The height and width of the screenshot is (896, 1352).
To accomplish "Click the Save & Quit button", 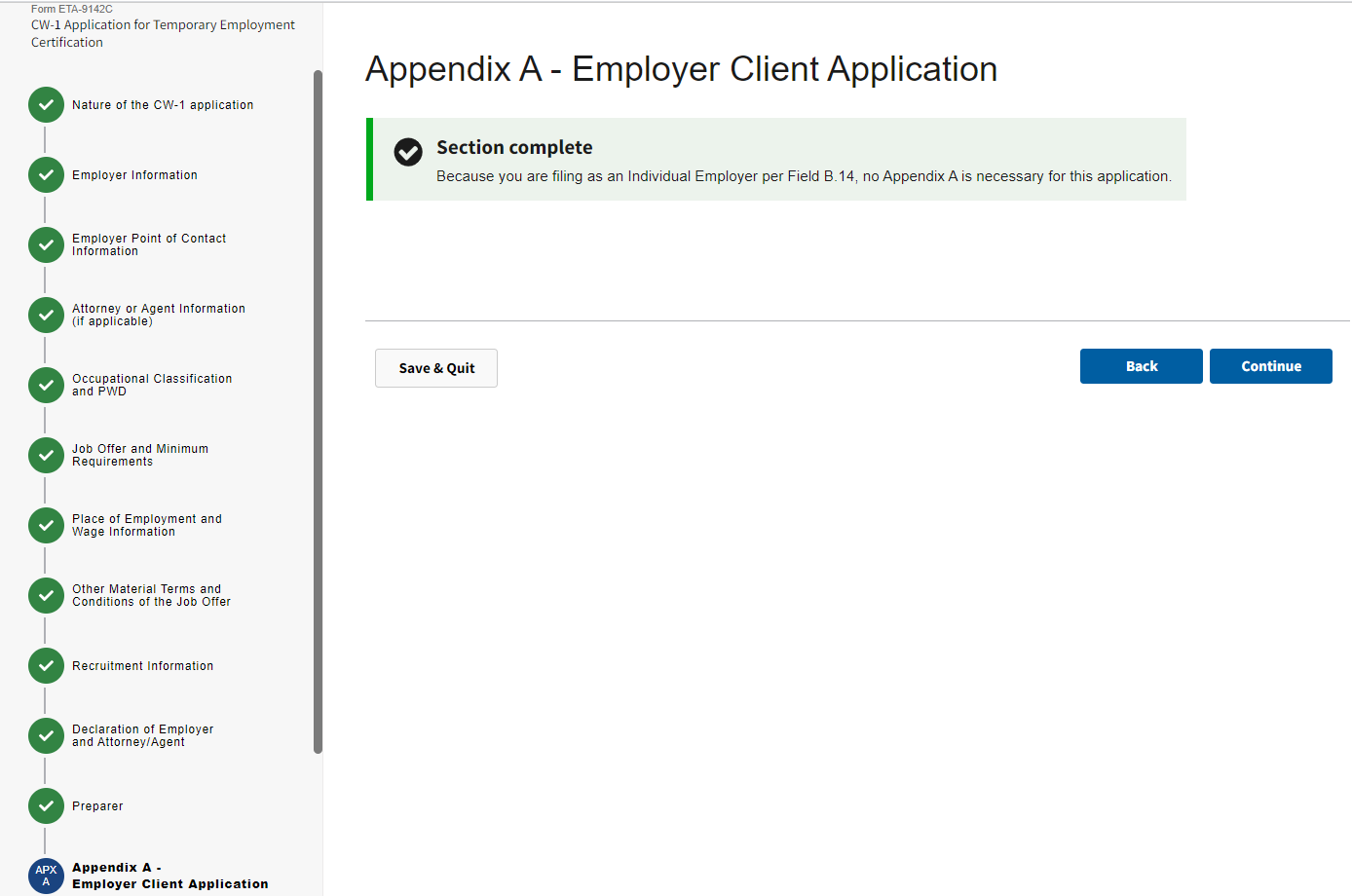I will coord(436,368).
